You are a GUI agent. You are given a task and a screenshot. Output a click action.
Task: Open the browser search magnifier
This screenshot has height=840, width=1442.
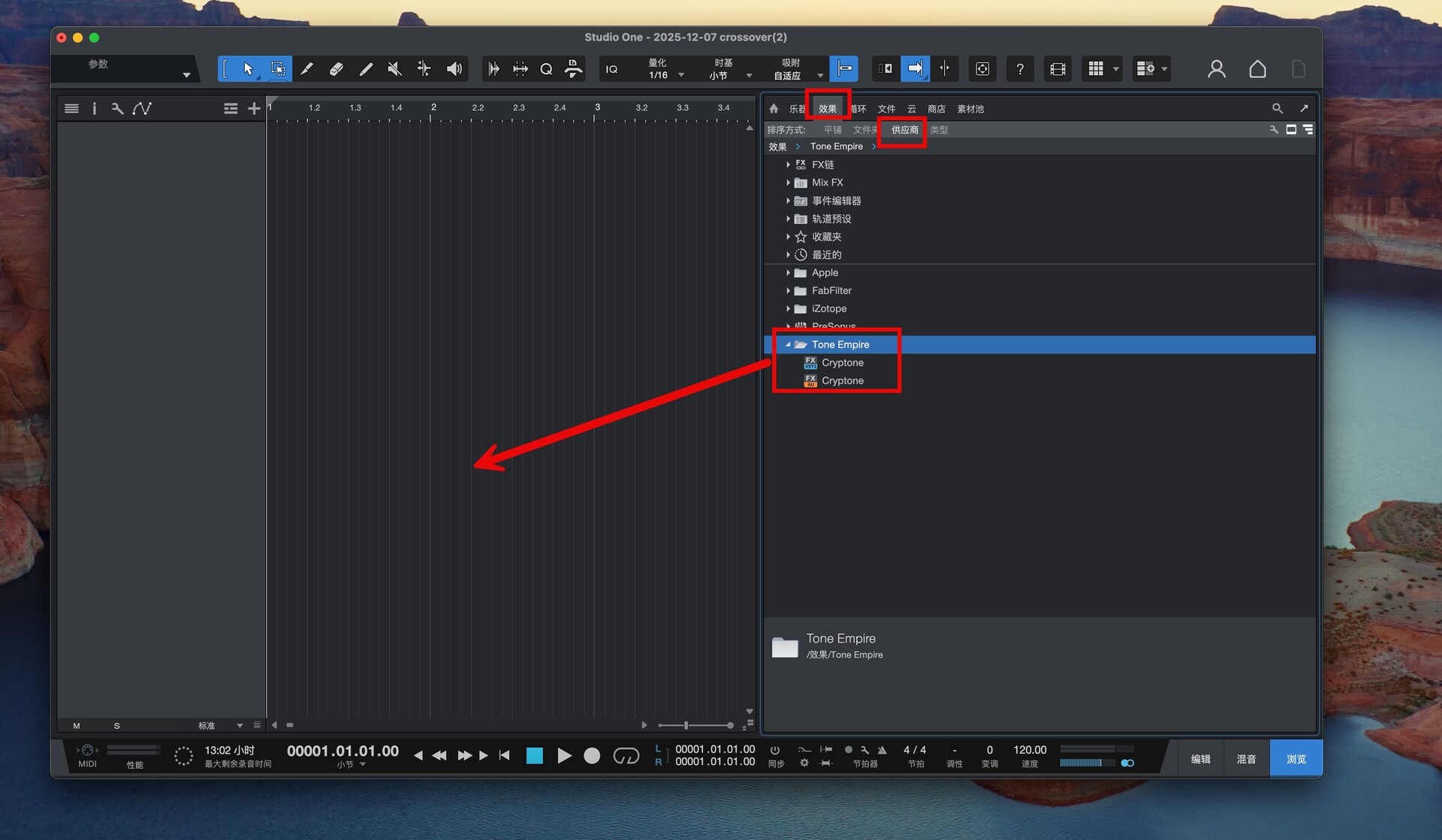pos(1277,109)
